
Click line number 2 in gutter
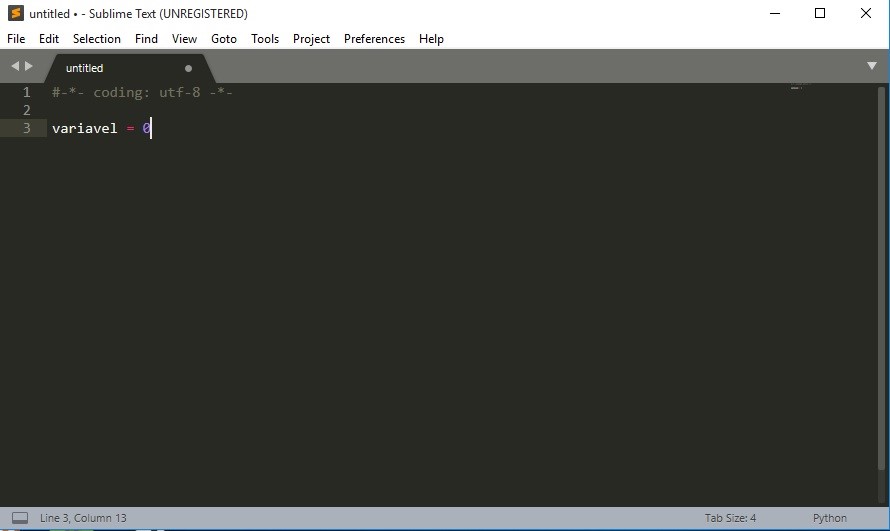[26, 110]
